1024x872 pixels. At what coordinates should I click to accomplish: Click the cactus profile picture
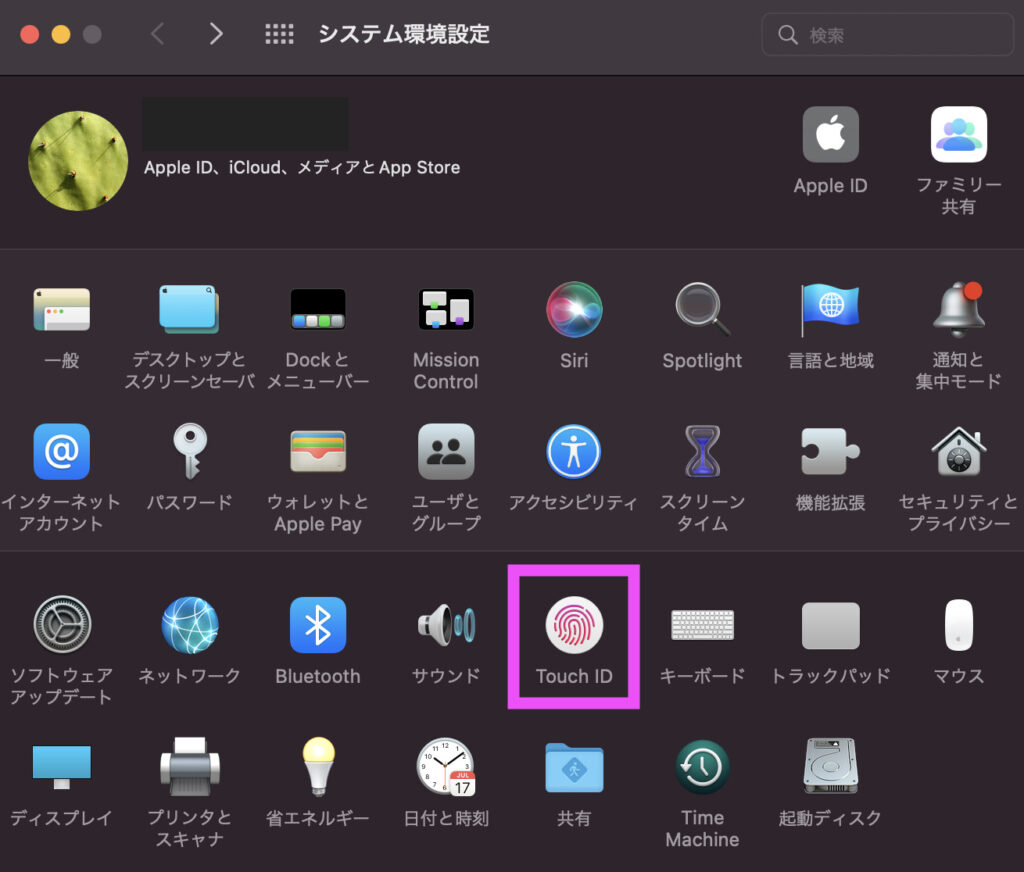[x=78, y=161]
